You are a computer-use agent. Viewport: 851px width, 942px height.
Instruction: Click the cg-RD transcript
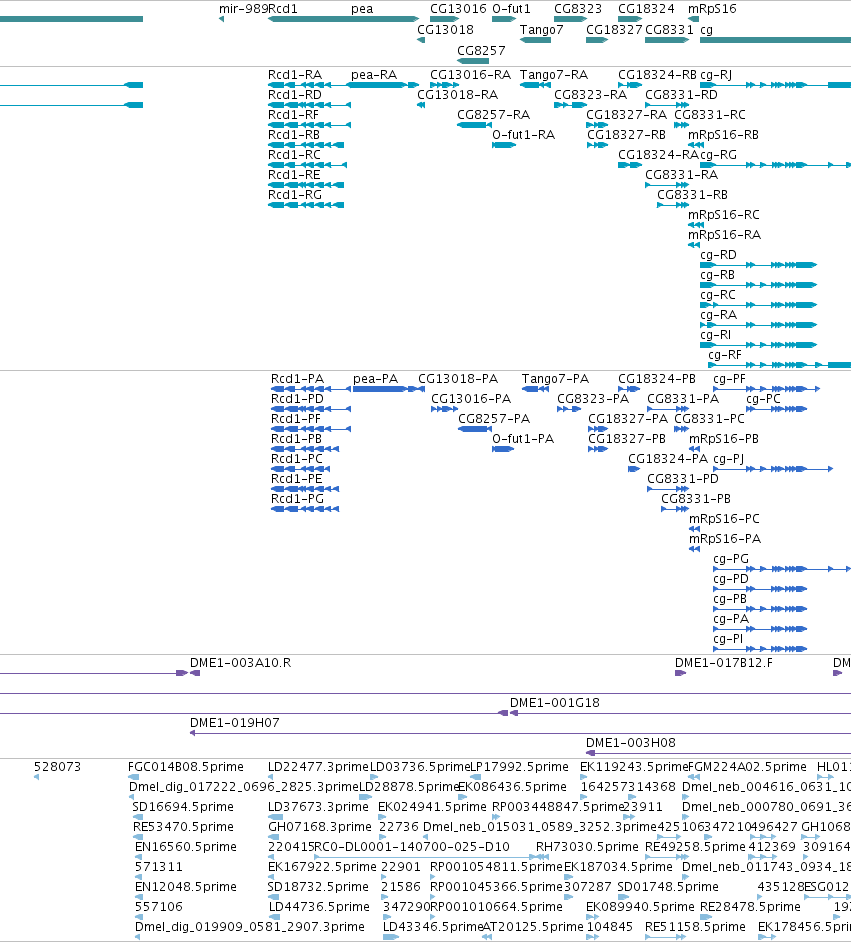coord(718,255)
